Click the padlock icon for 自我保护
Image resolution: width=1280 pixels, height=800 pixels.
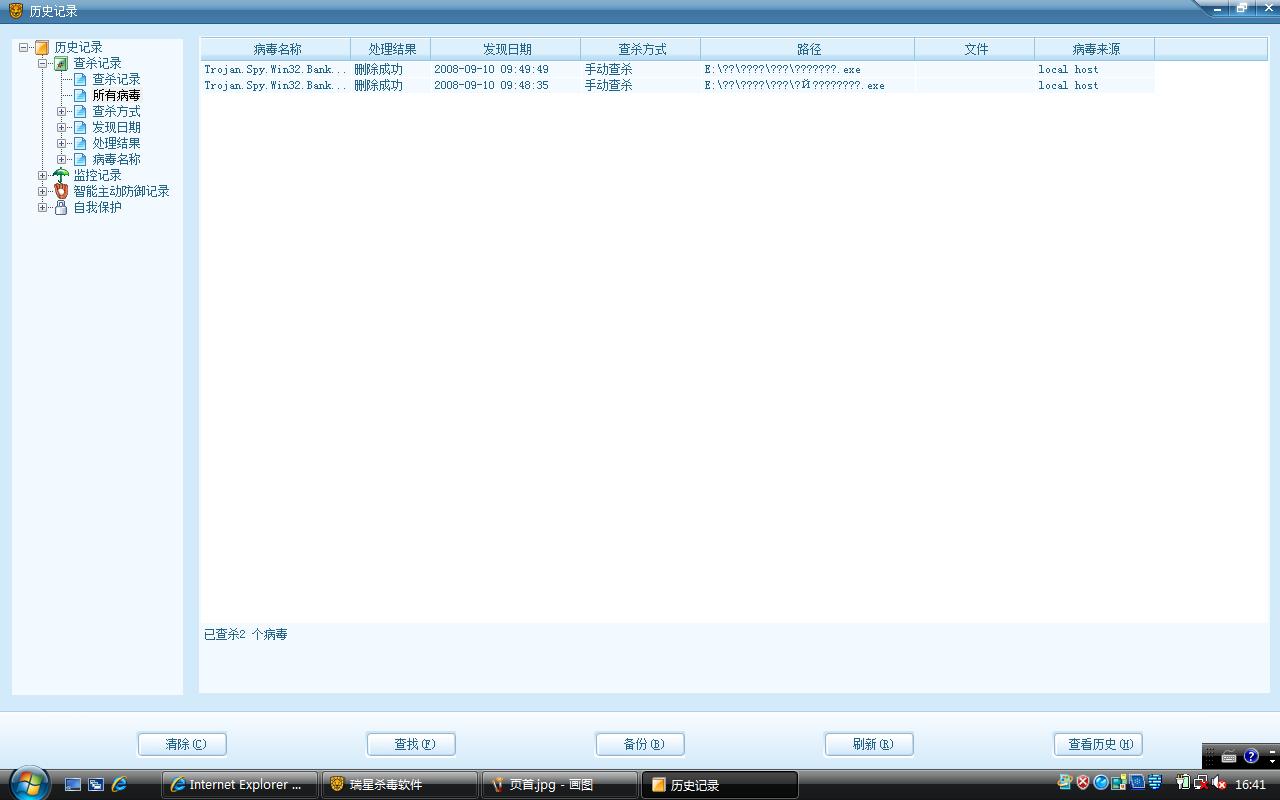[x=61, y=207]
